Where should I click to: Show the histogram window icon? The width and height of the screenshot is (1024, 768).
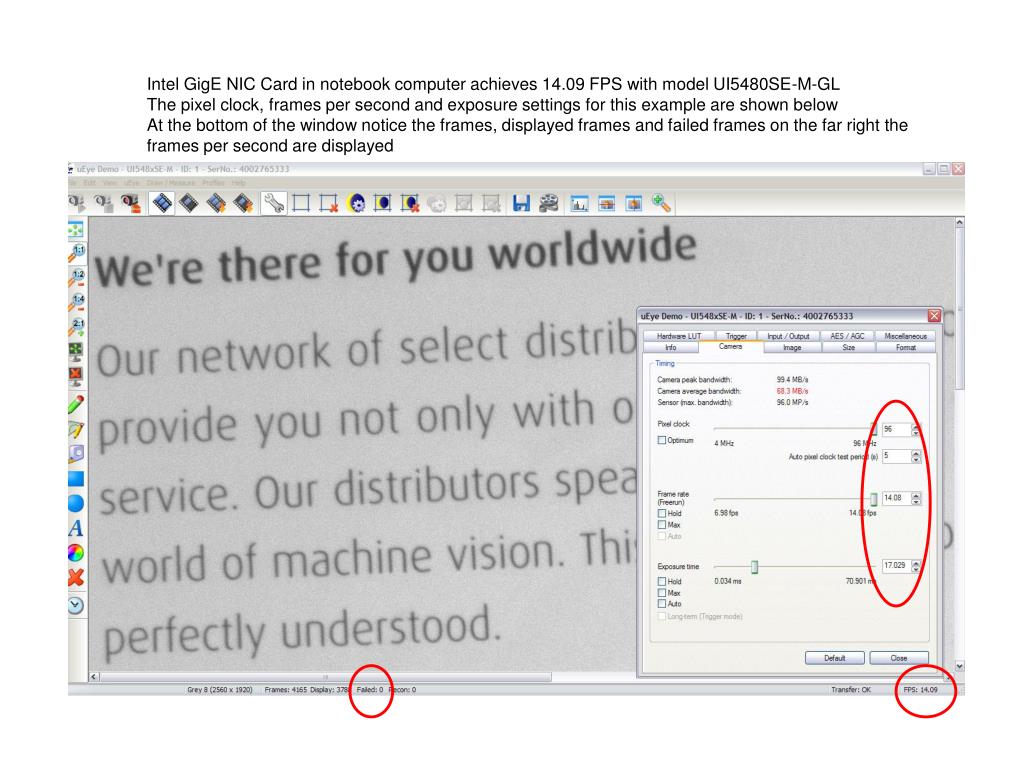[579, 204]
